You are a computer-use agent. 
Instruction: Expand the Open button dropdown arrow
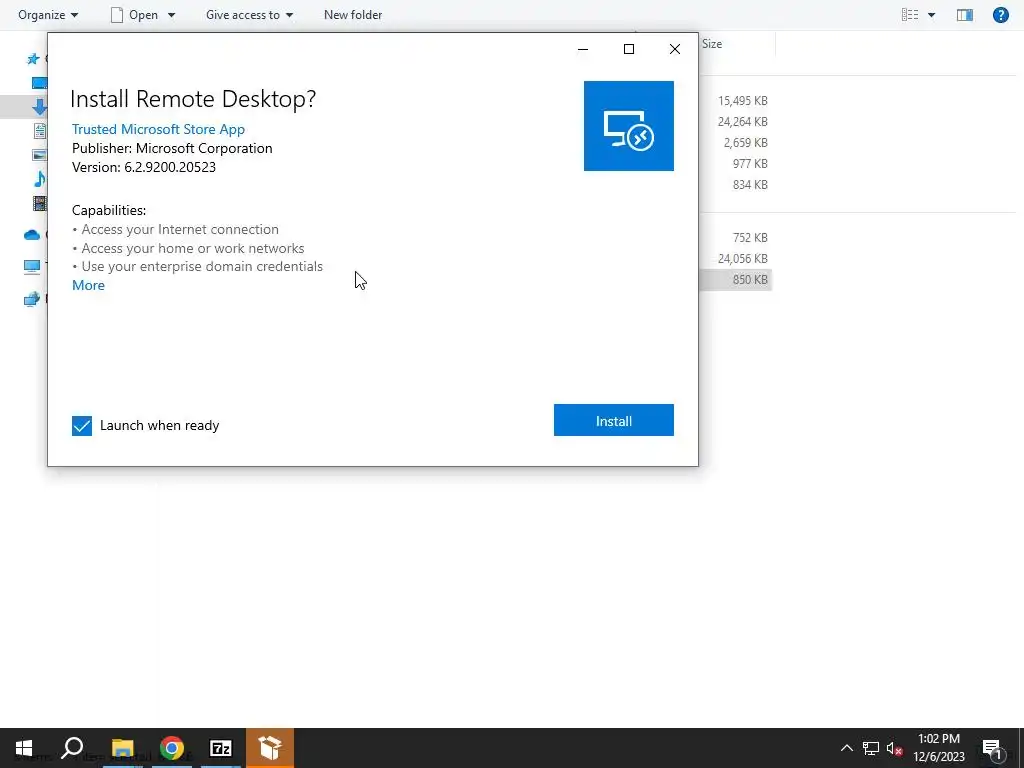point(171,14)
